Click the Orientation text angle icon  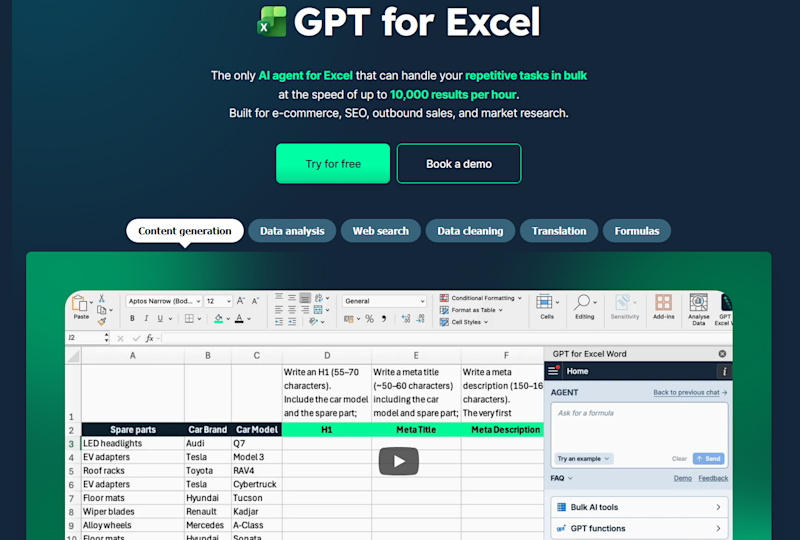pyautogui.click(x=313, y=322)
